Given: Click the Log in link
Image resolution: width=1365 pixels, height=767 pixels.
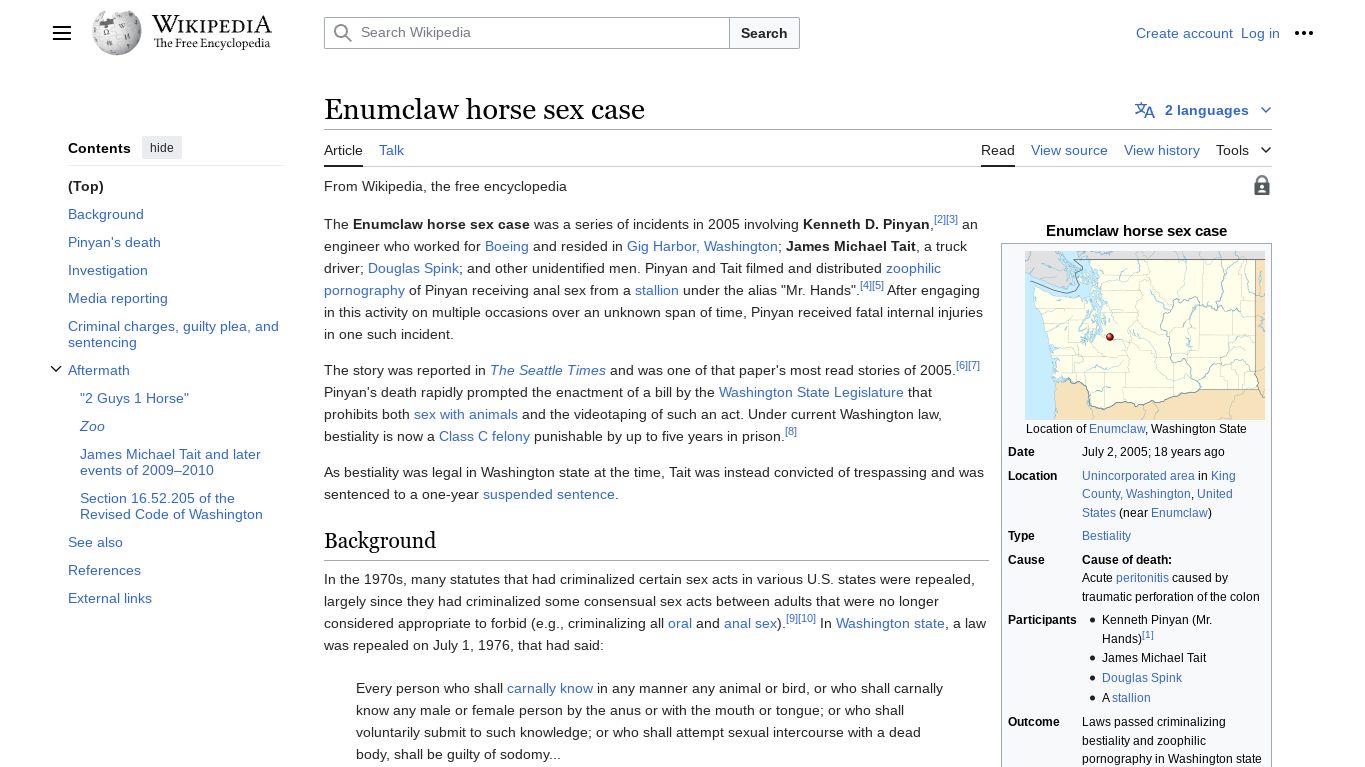Looking at the screenshot, I should point(1260,33).
